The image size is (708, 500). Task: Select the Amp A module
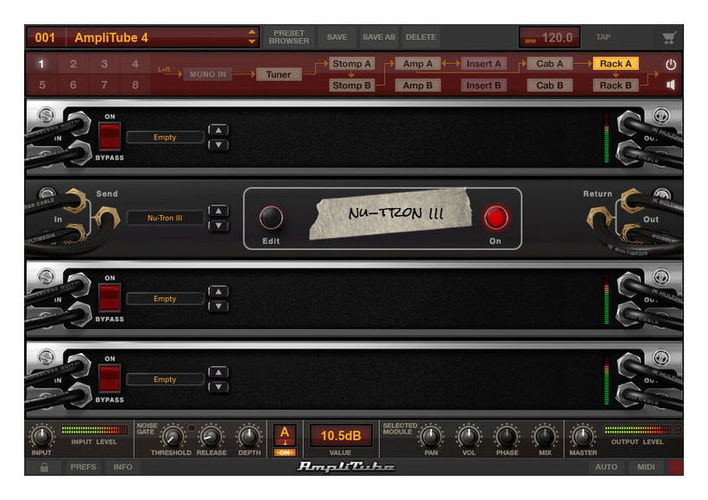click(x=418, y=64)
